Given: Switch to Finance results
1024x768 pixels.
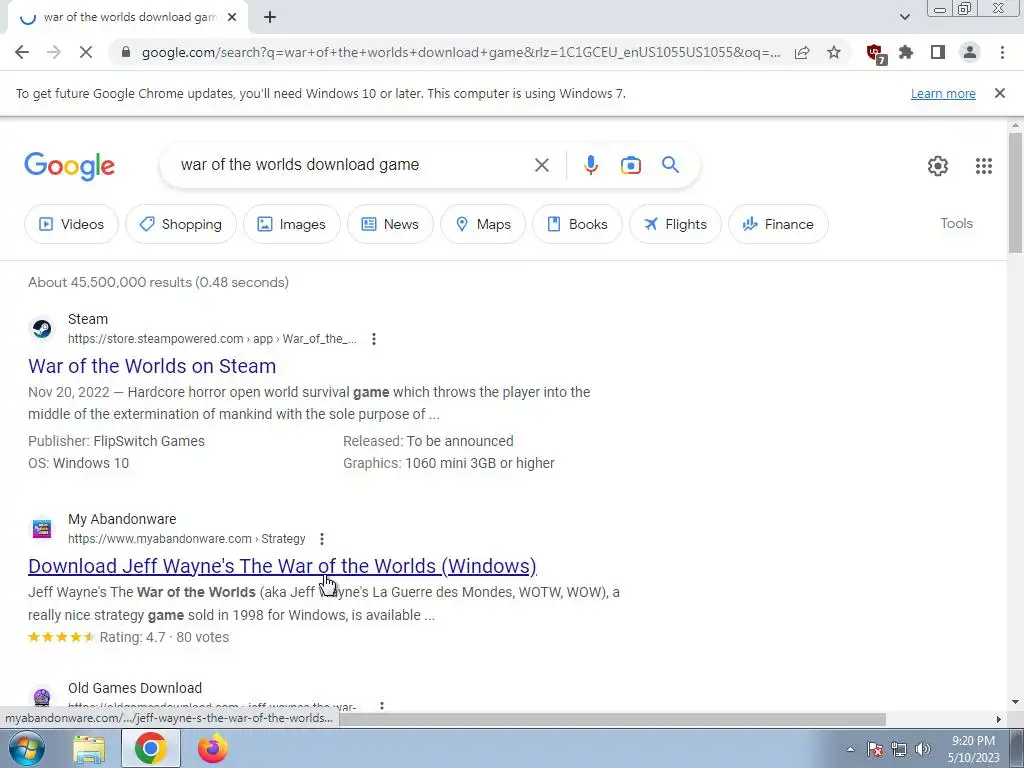Looking at the screenshot, I should [778, 224].
